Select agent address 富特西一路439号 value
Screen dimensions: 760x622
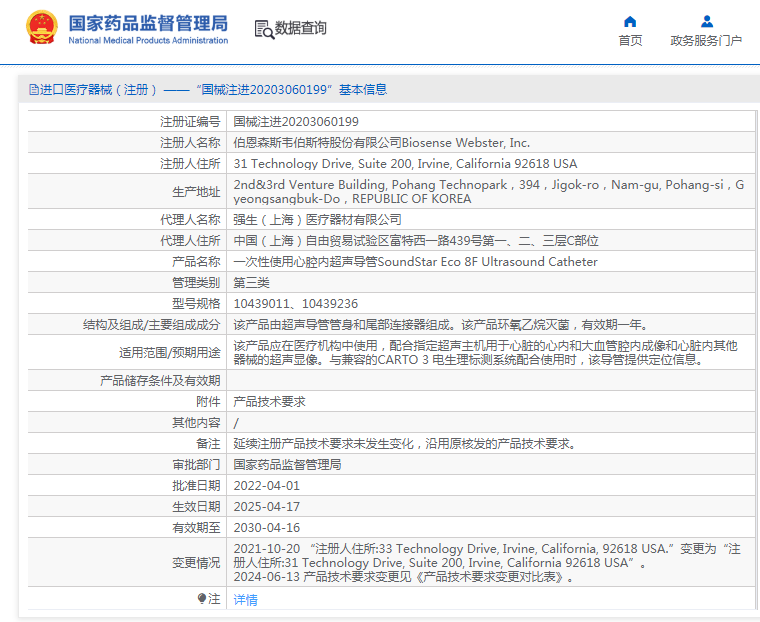[x=416, y=241]
